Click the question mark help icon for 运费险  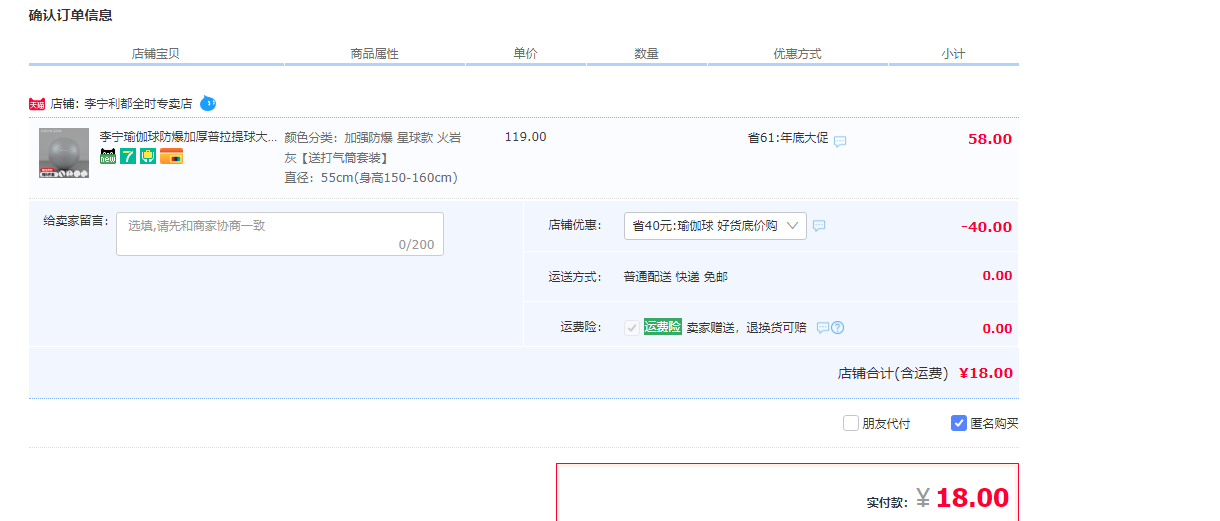(838, 328)
